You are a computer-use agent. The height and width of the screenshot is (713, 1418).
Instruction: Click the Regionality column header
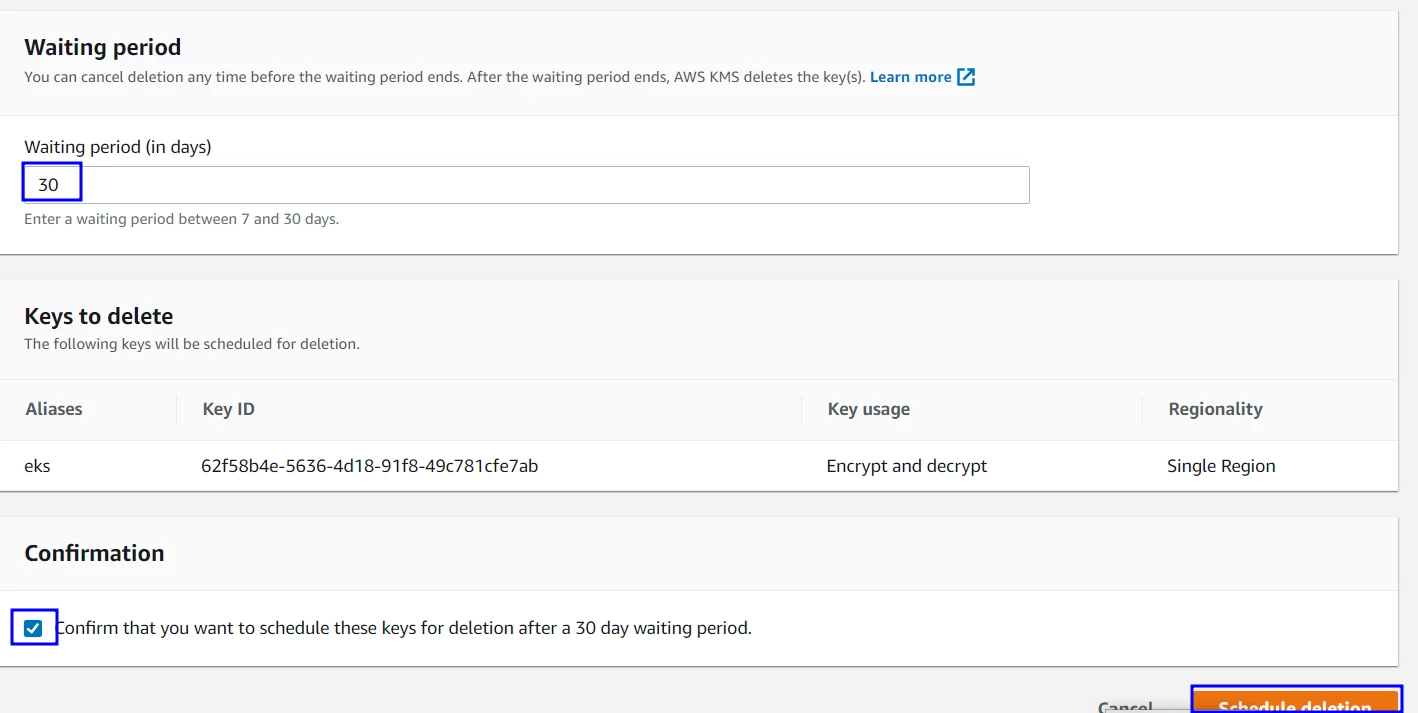pyautogui.click(x=1215, y=409)
